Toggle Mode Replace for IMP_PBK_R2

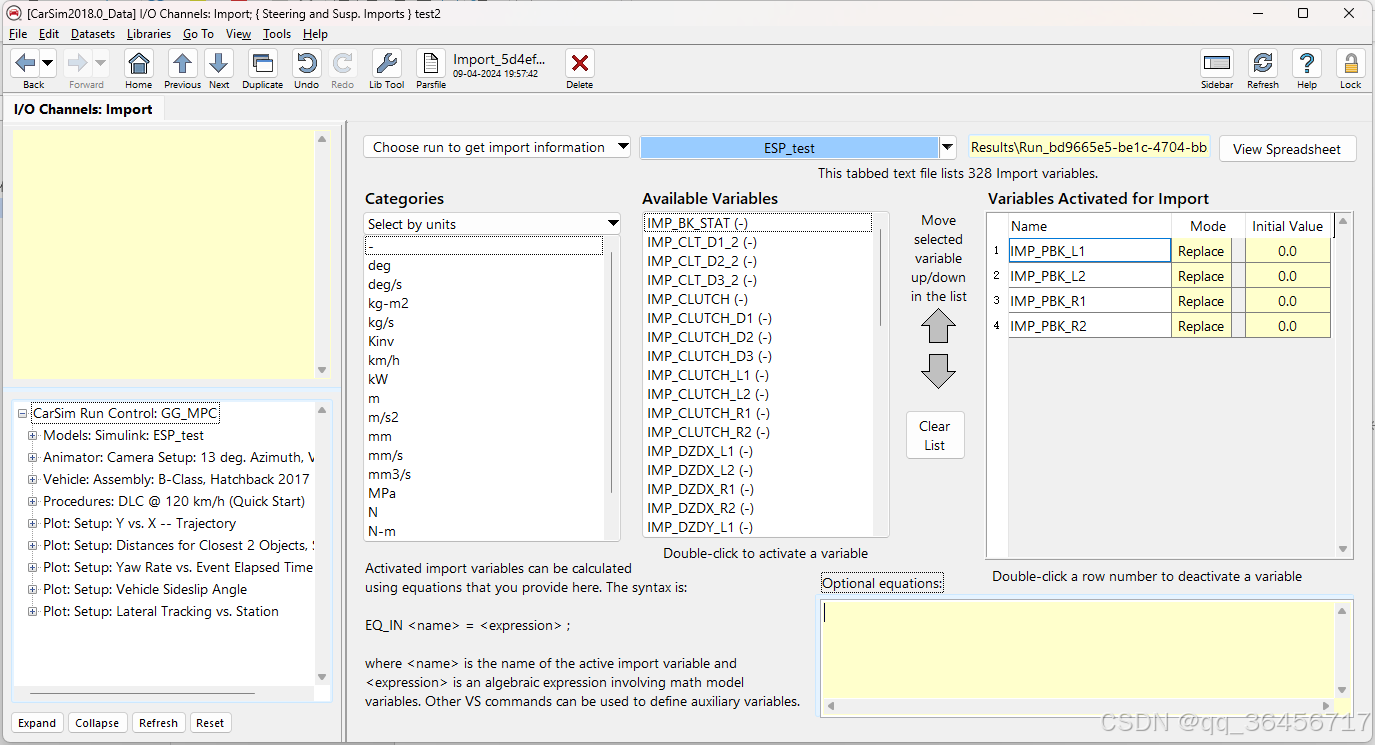(x=1201, y=326)
